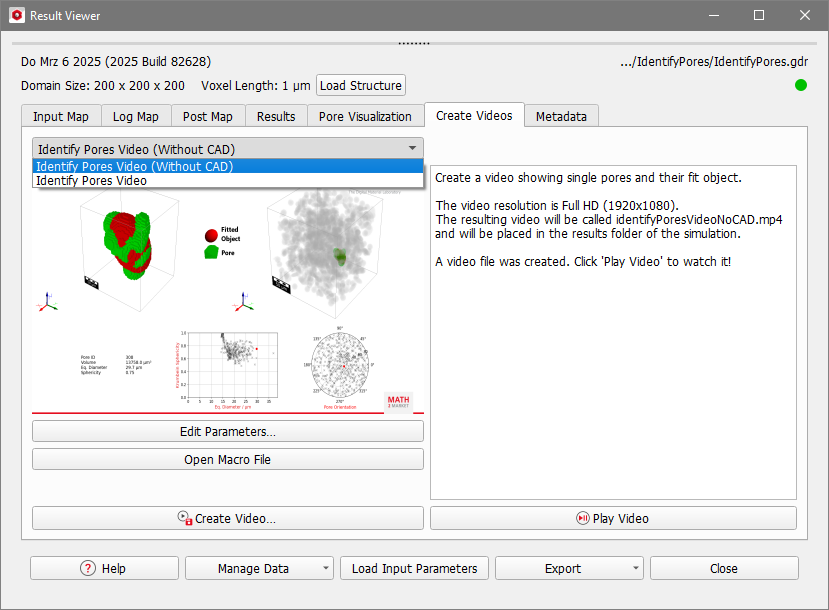The image size is (829, 610).
Task: Open the Pore Visualization tab
Action: pyautogui.click(x=365, y=116)
